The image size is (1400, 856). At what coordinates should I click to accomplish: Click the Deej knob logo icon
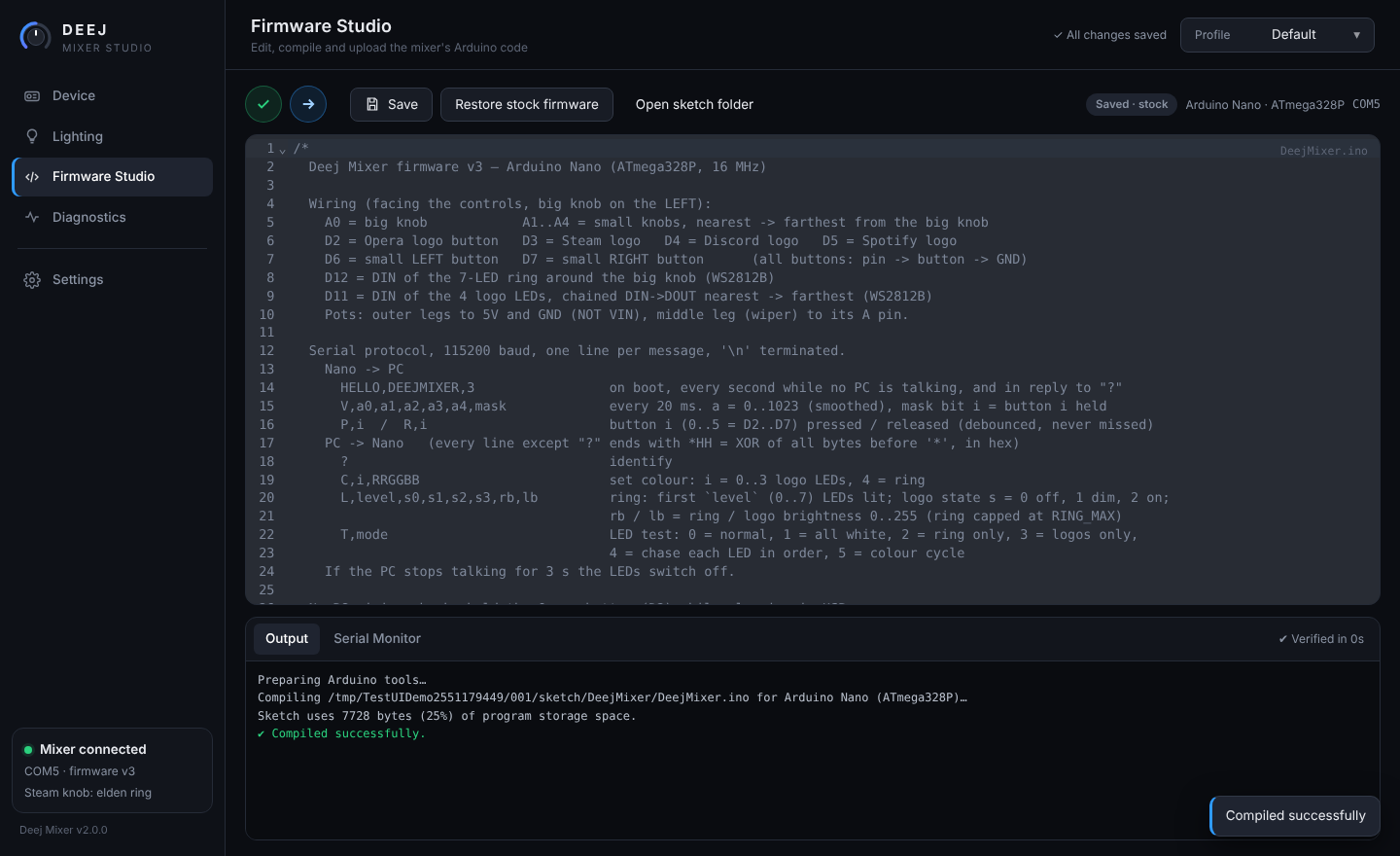pos(35,37)
